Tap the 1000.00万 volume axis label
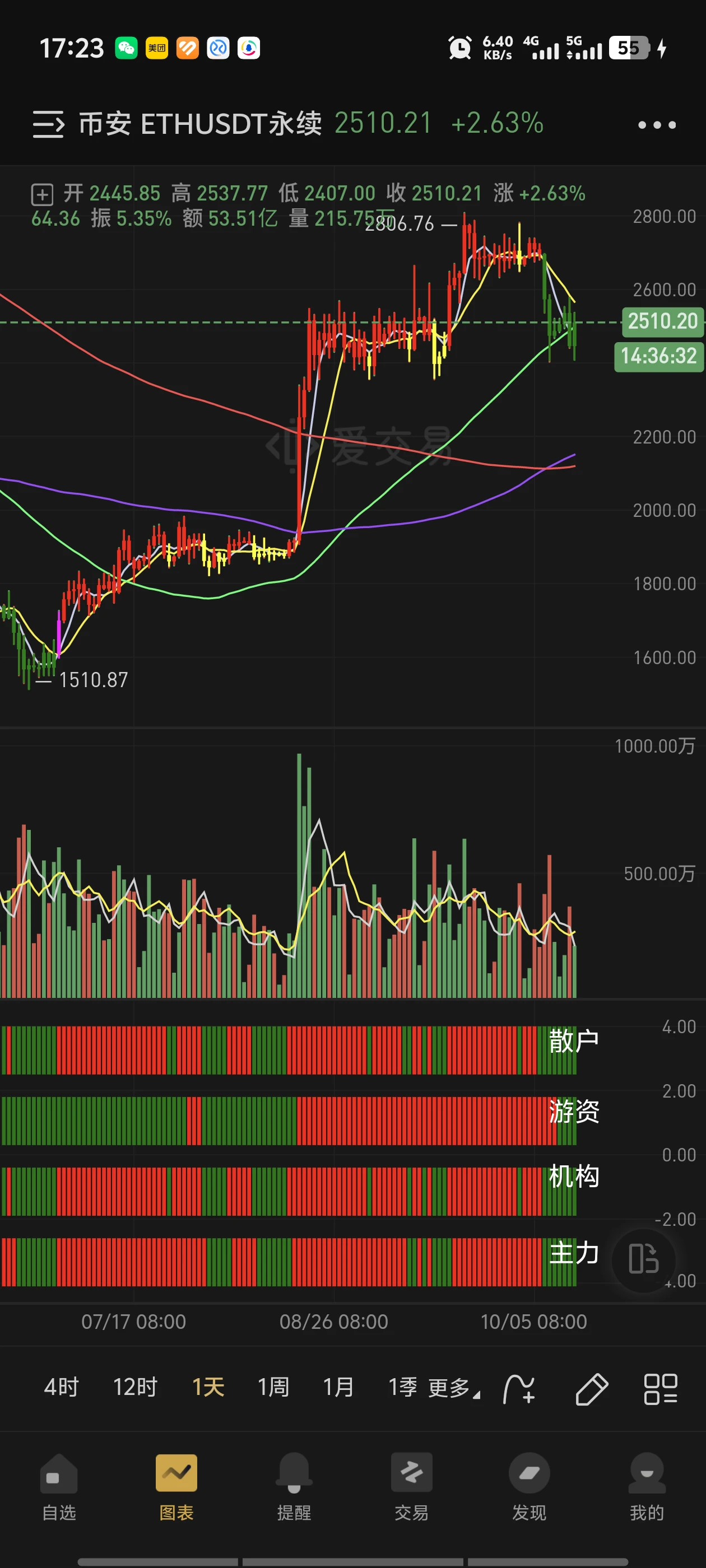706x1568 pixels. pyautogui.click(x=655, y=746)
